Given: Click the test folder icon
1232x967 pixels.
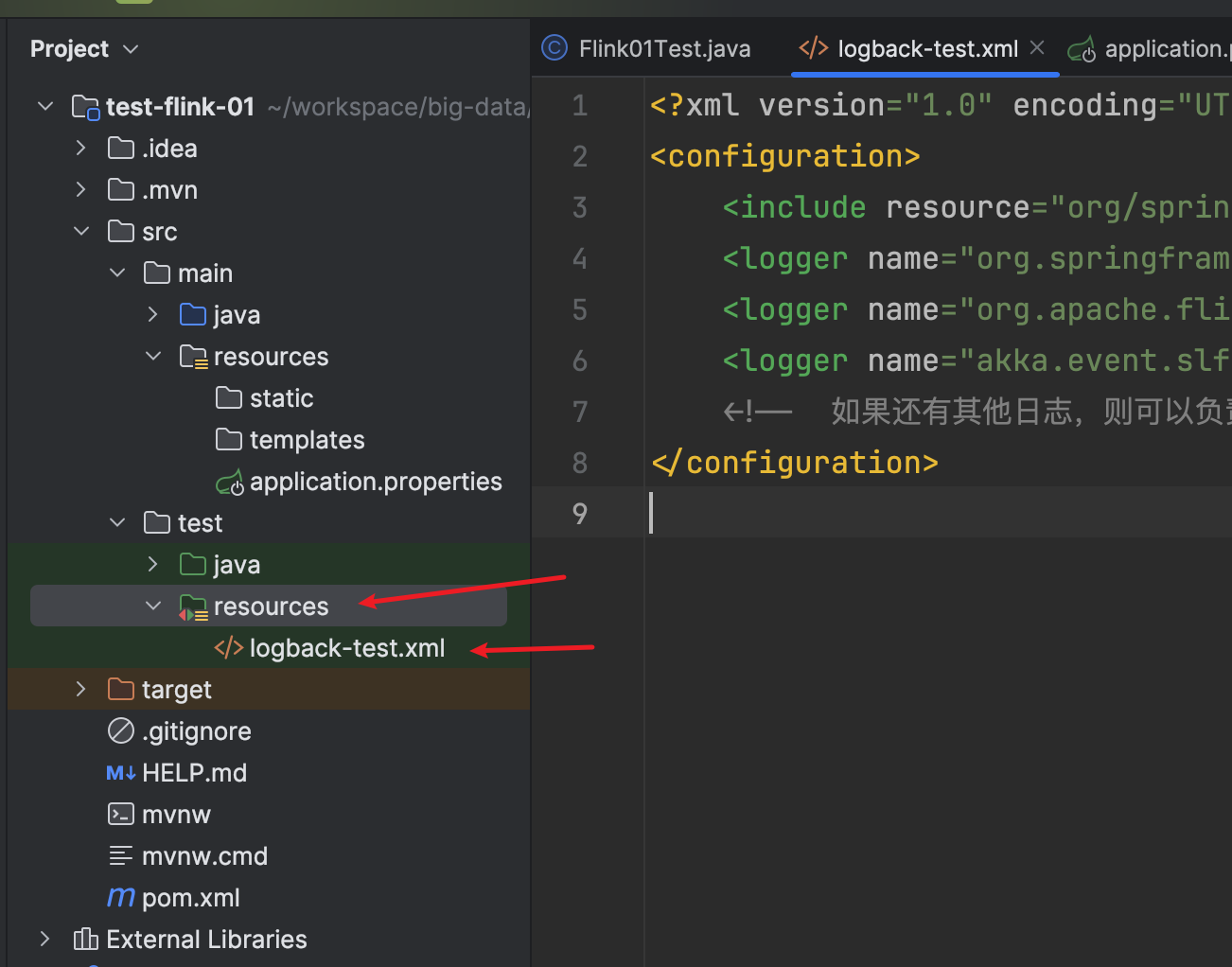Looking at the screenshot, I should click(157, 522).
